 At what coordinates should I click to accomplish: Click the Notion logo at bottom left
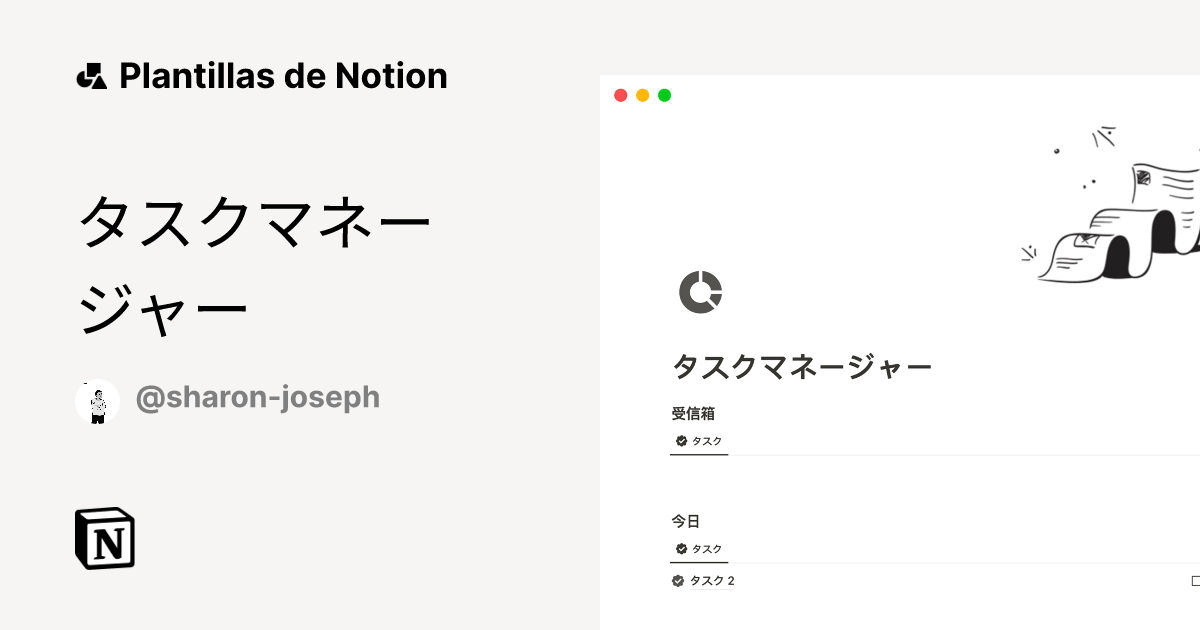pyautogui.click(x=103, y=538)
